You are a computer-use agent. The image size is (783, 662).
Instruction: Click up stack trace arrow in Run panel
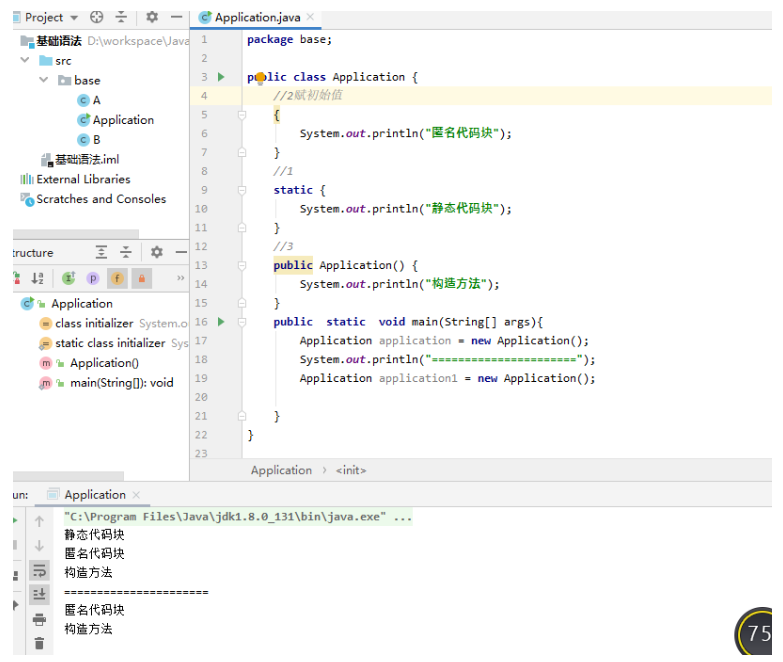click(39, 521)
